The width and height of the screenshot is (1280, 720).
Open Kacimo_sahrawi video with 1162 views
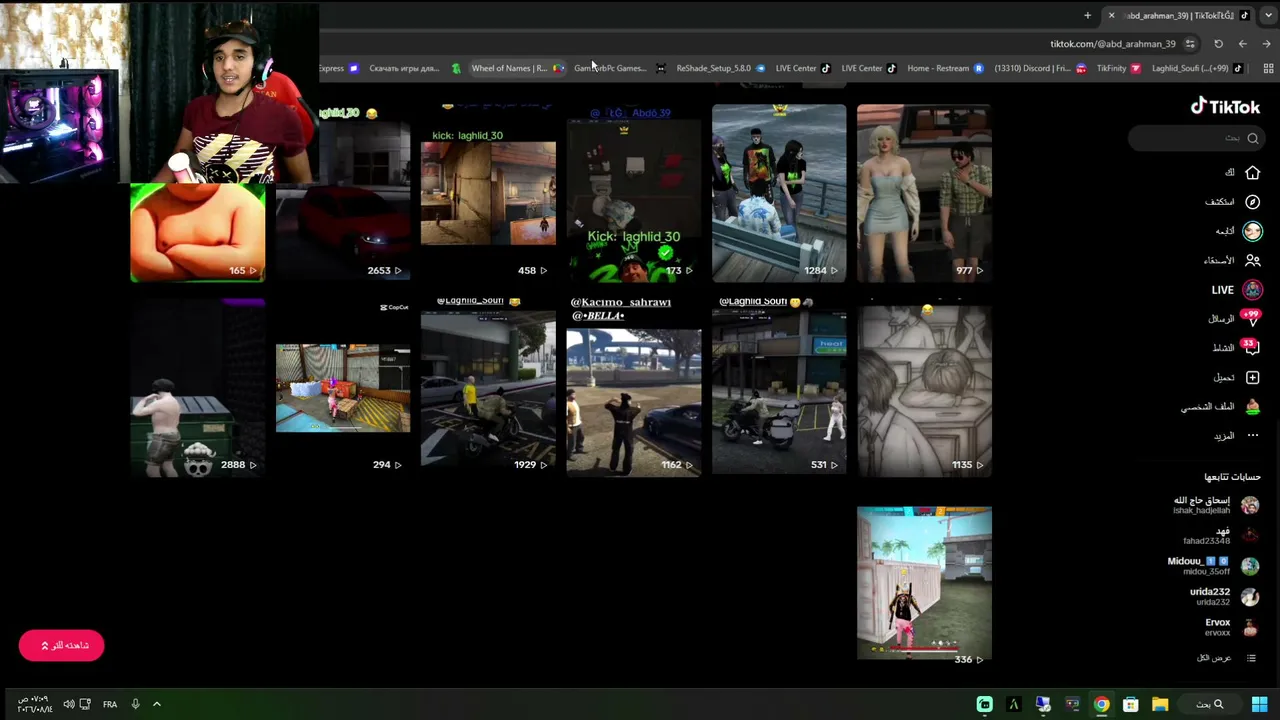(633, 387)
